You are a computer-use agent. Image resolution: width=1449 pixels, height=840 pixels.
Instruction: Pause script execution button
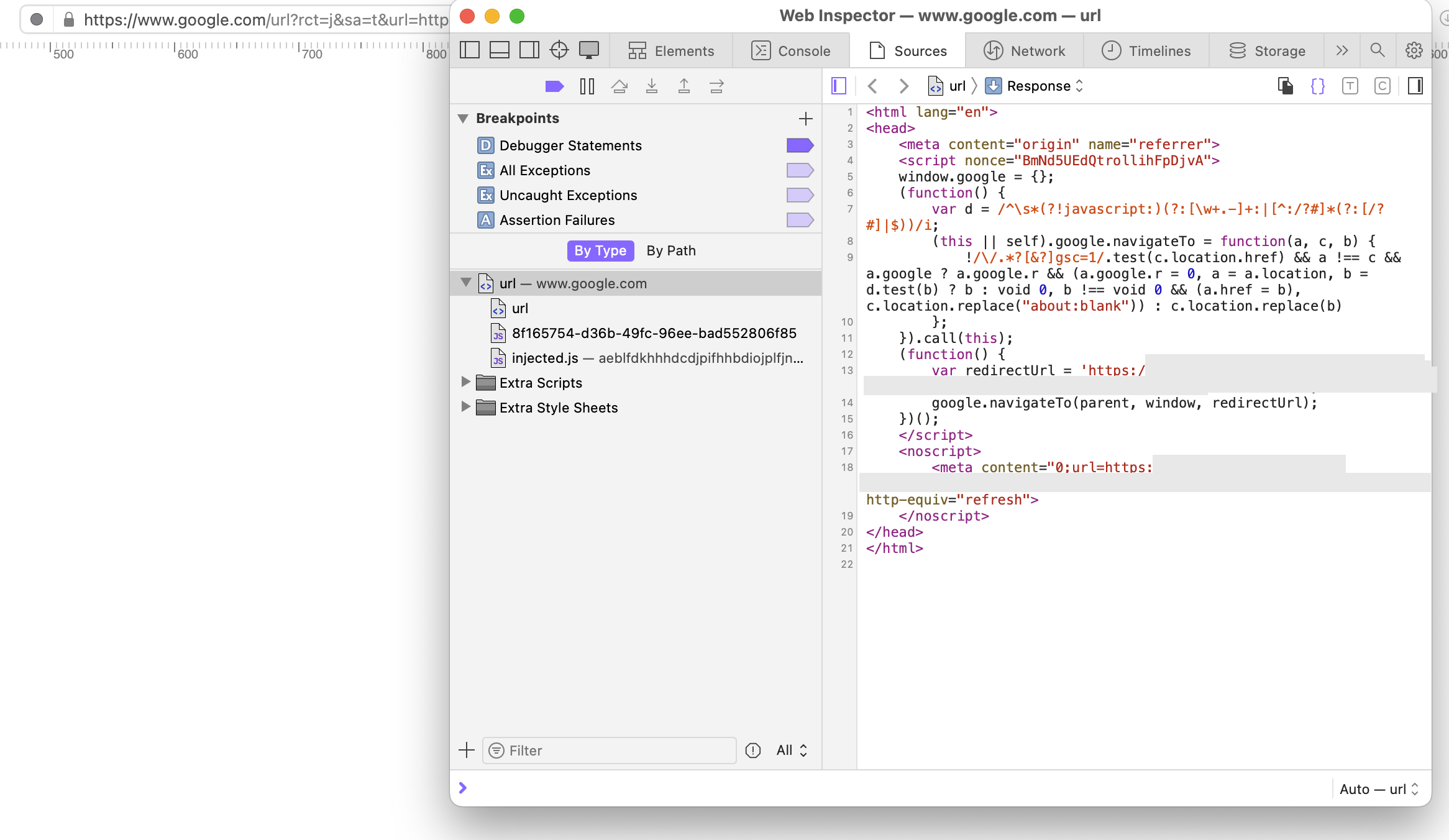pyautogui.click(x=587, y=86)
